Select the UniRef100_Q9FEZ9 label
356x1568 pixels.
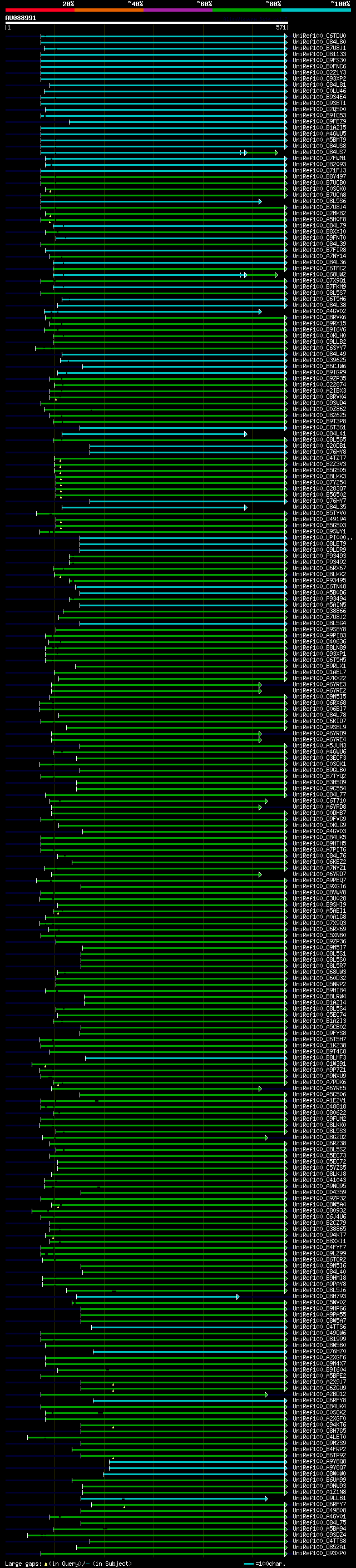click(x=319, y=122)
